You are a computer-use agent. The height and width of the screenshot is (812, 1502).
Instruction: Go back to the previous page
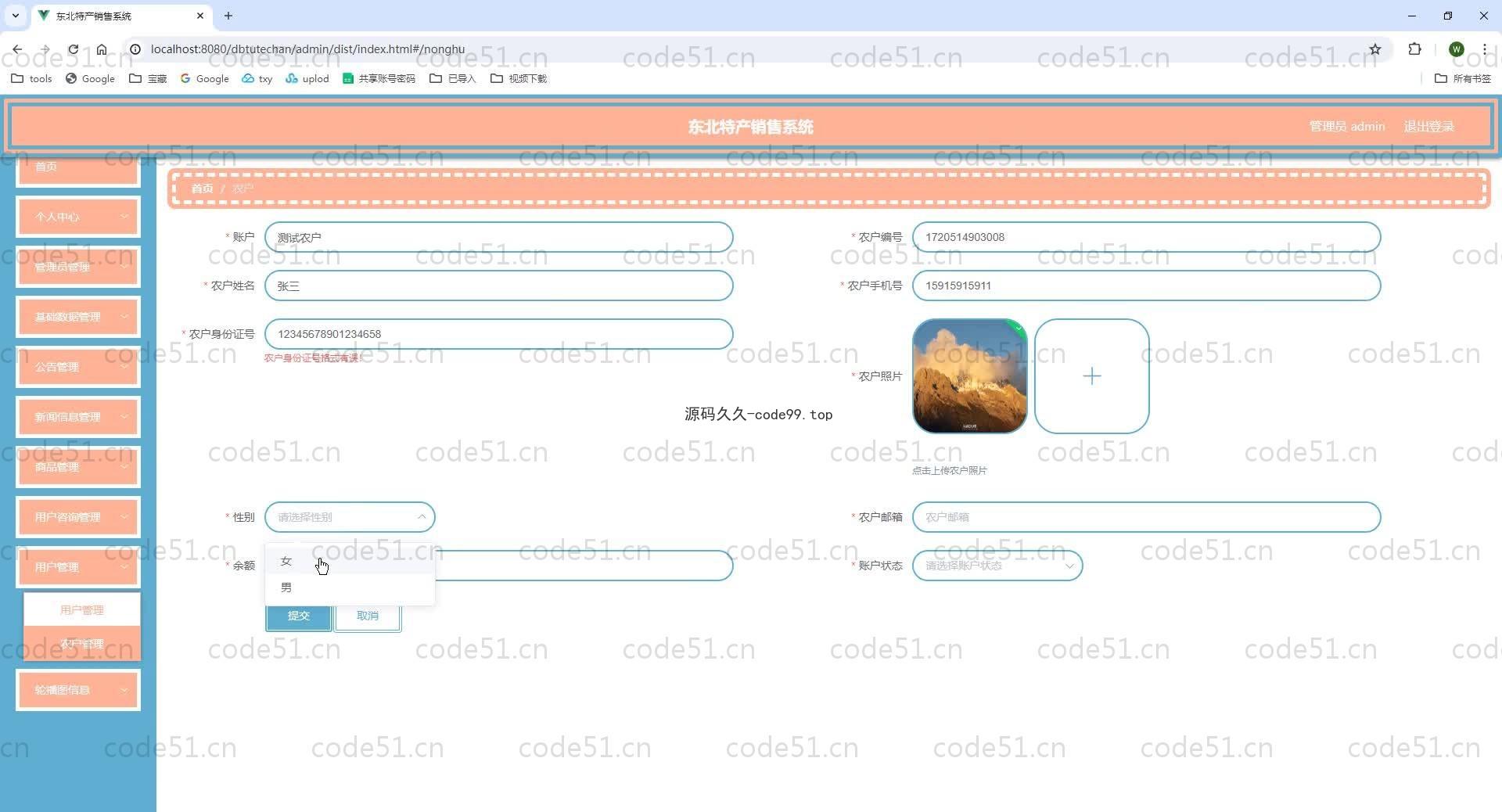click(x=17, y=49)
